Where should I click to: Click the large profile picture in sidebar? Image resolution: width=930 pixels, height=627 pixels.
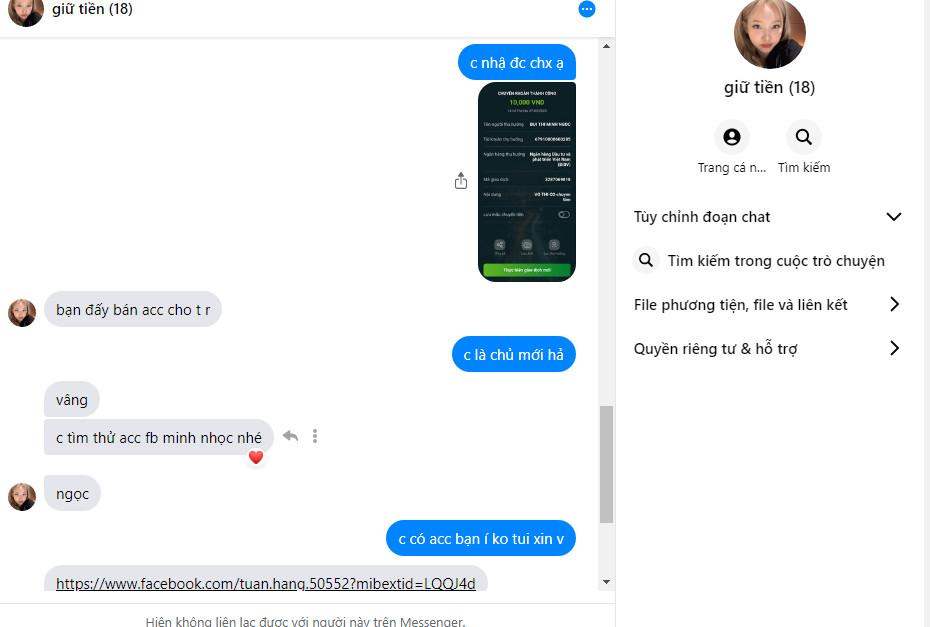point(769,33)
